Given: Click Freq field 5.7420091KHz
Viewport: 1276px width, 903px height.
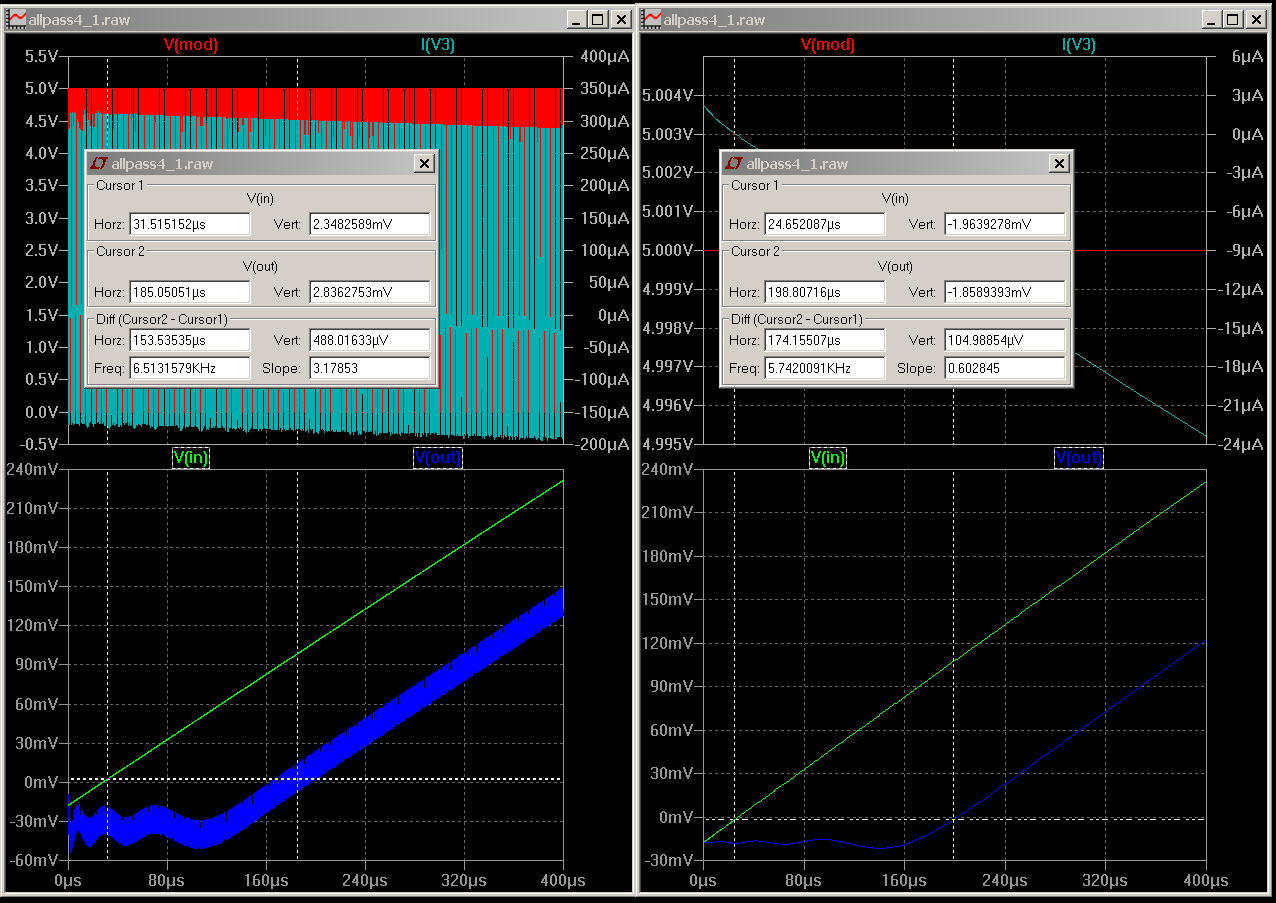Looking at the screenshot, I should (x=825, y=368).
